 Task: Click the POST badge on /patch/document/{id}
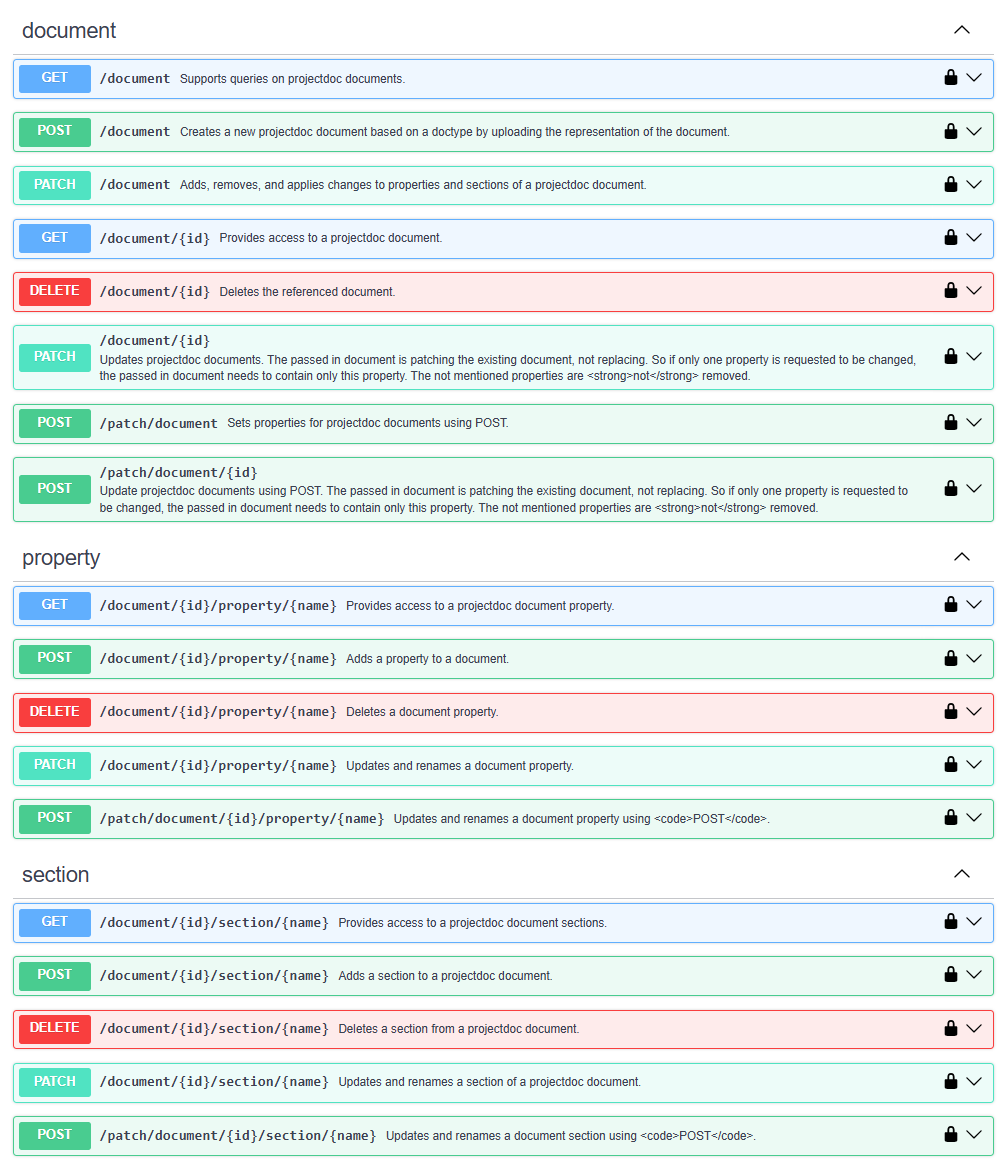53,488
